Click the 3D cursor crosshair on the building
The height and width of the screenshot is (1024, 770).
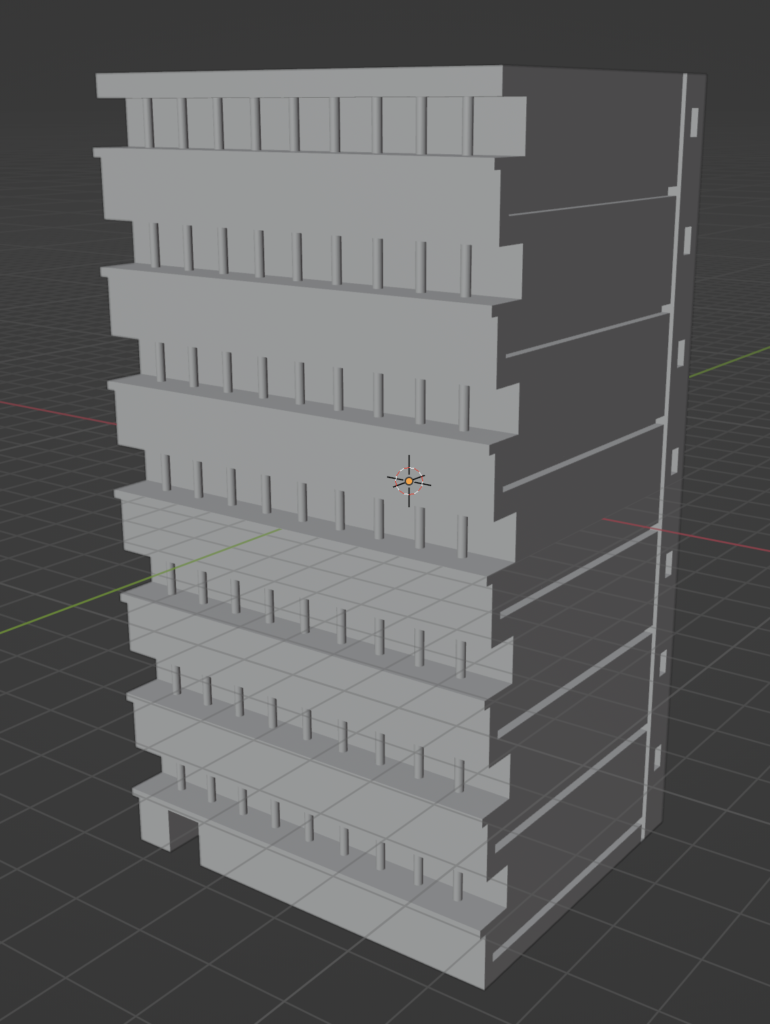(x=408, y=481)
